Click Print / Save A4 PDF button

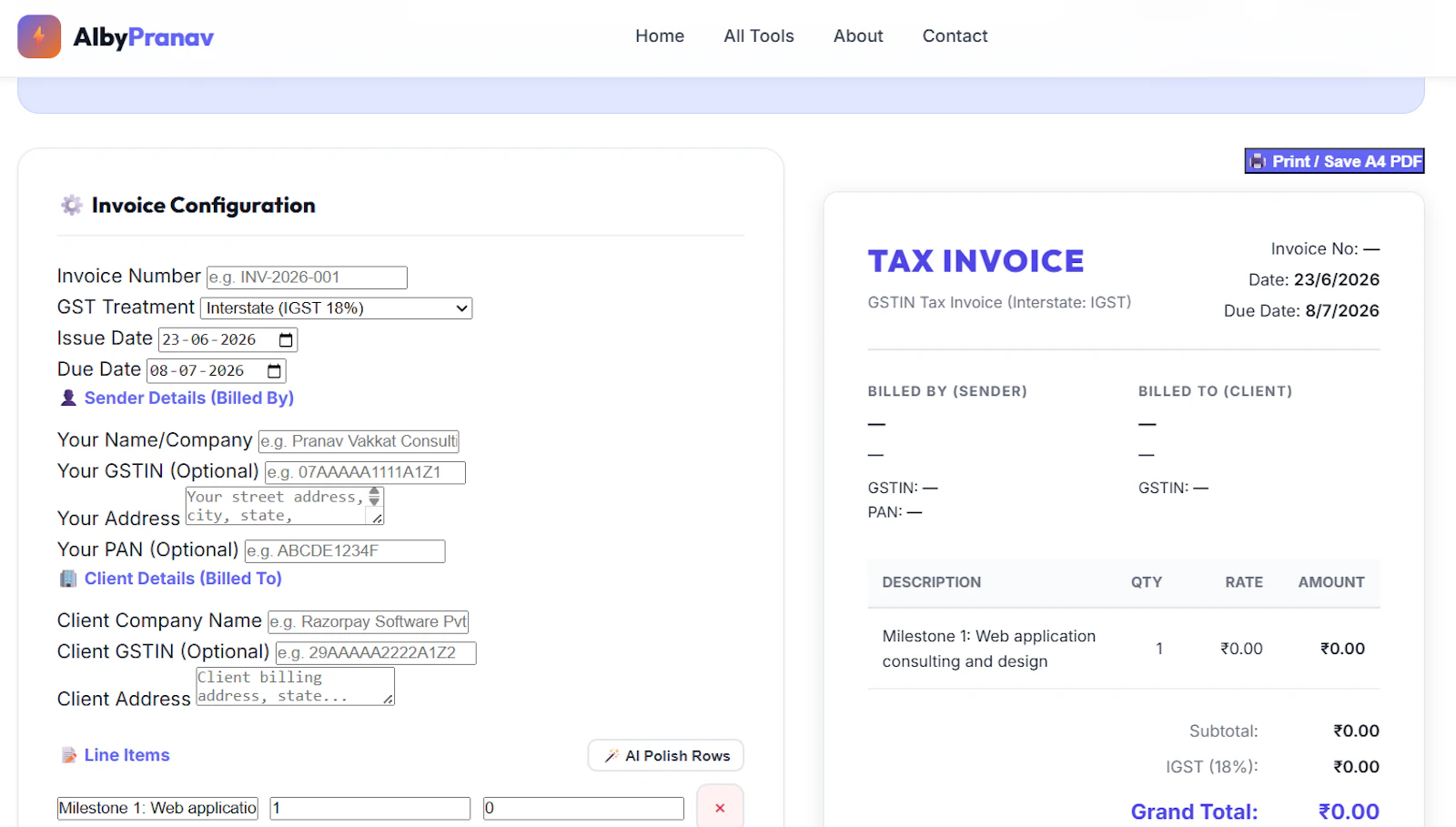[1334, 161]
